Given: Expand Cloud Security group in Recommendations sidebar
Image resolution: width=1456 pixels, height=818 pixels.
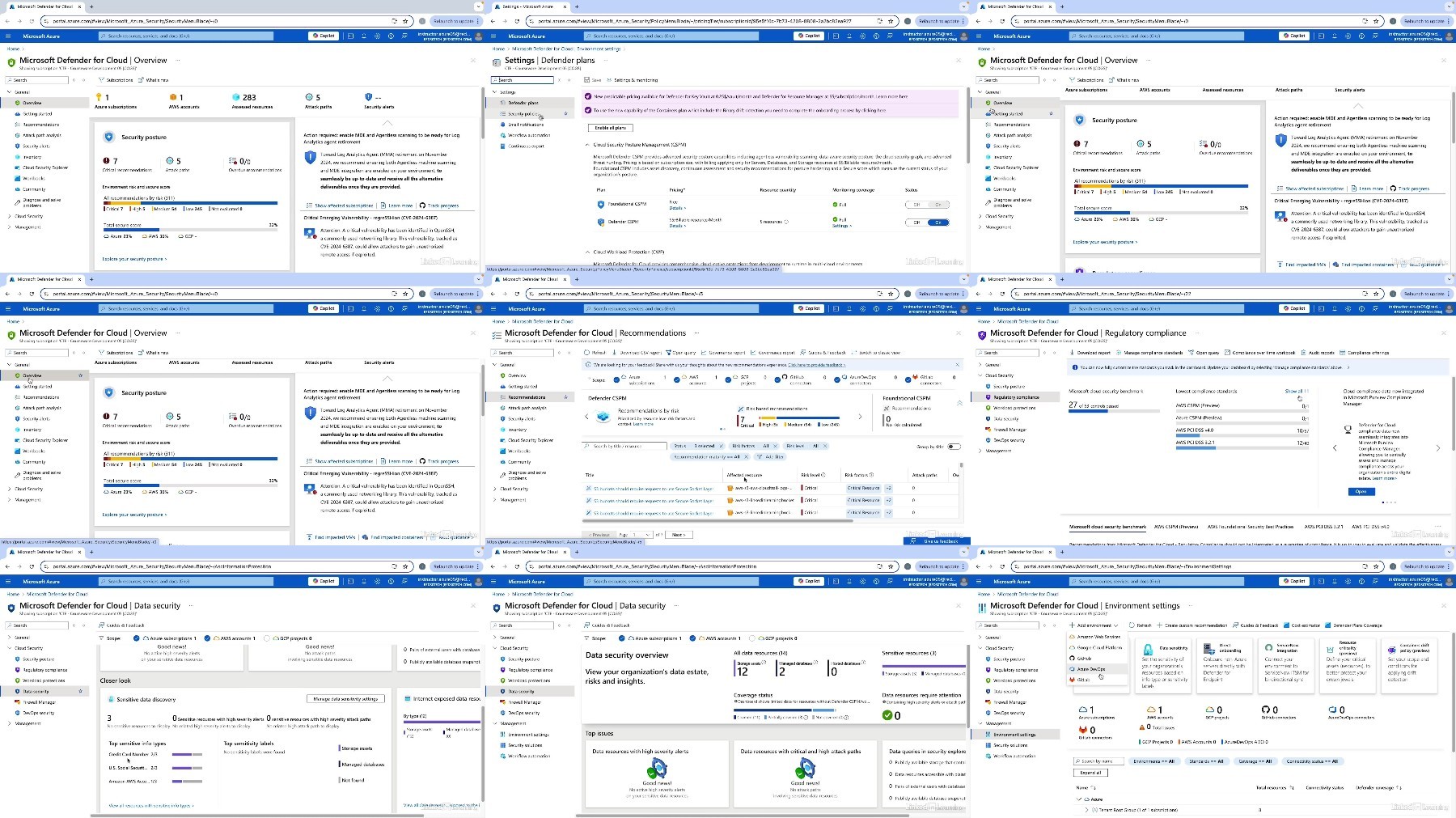Looking at the screenshot, I should tap(495, 489).
